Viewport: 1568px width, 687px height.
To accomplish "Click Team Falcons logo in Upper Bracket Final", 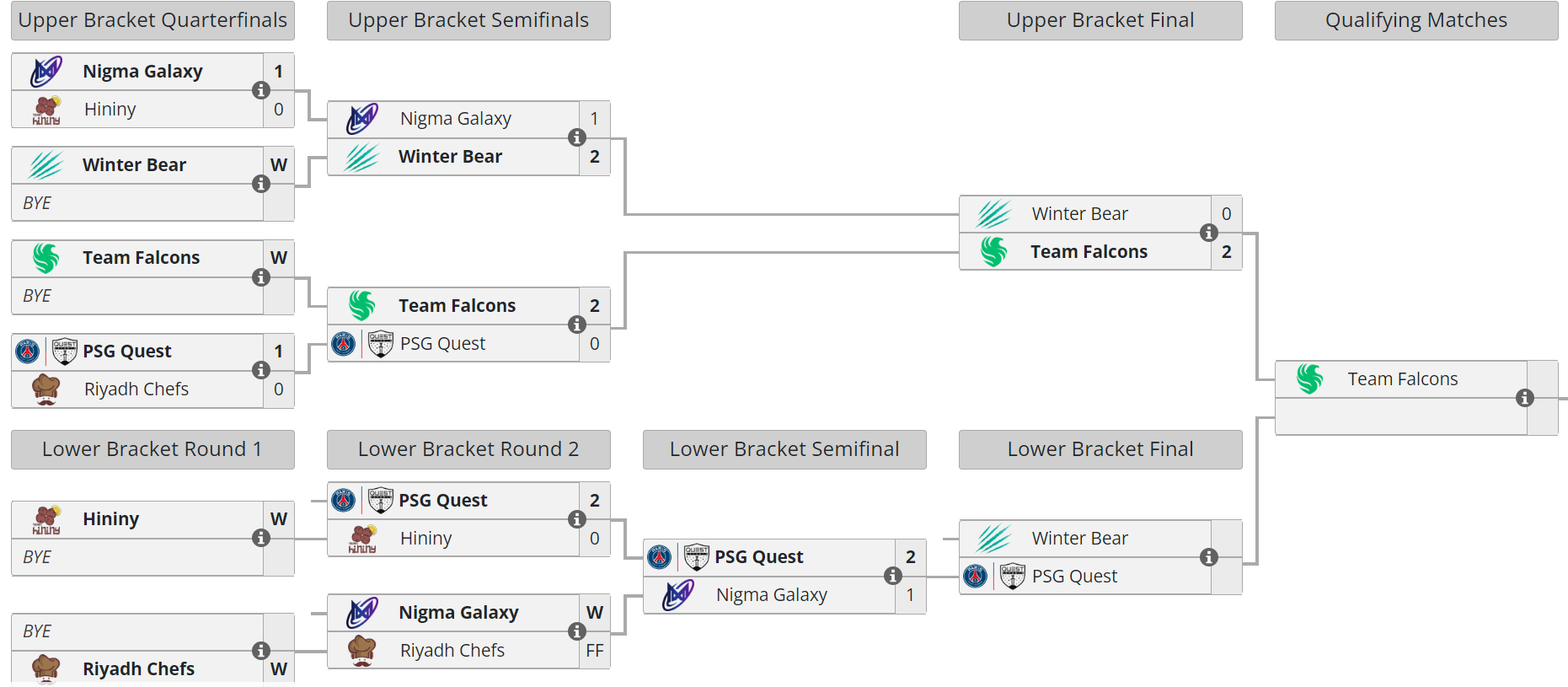I will 994,252.
